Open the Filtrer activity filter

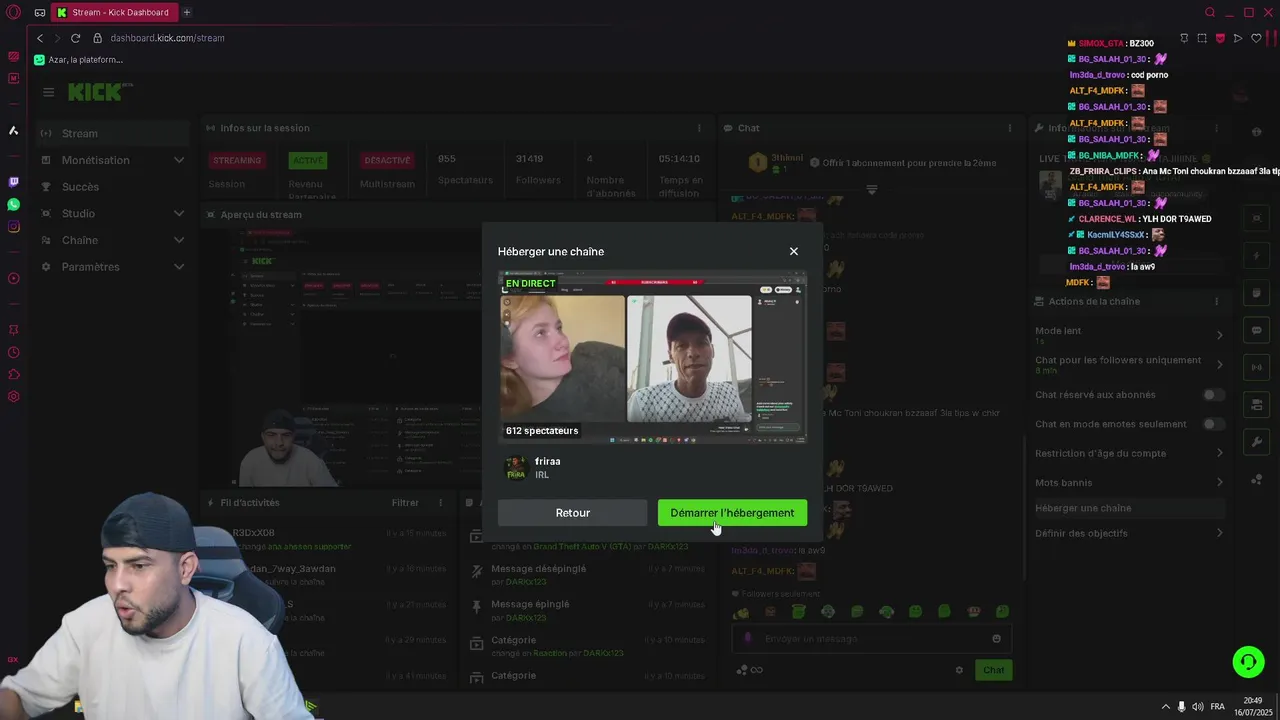[405, 503]
